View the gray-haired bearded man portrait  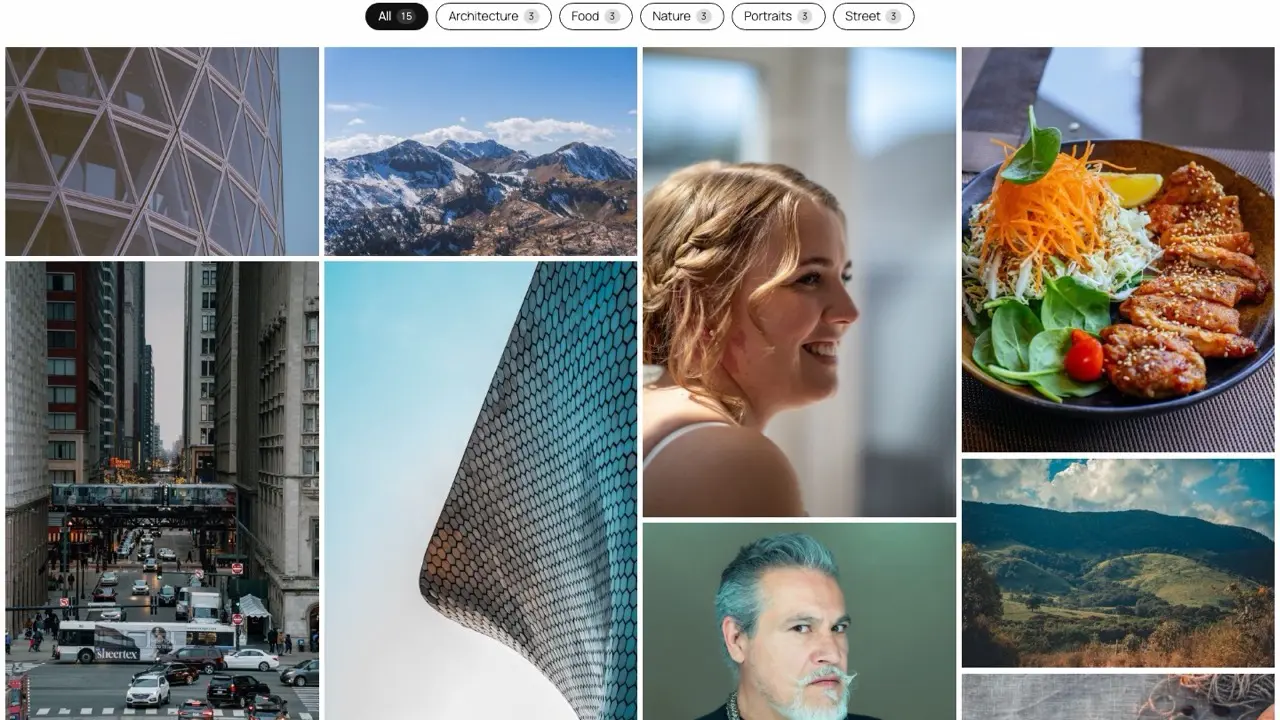[x=799, y=621]
